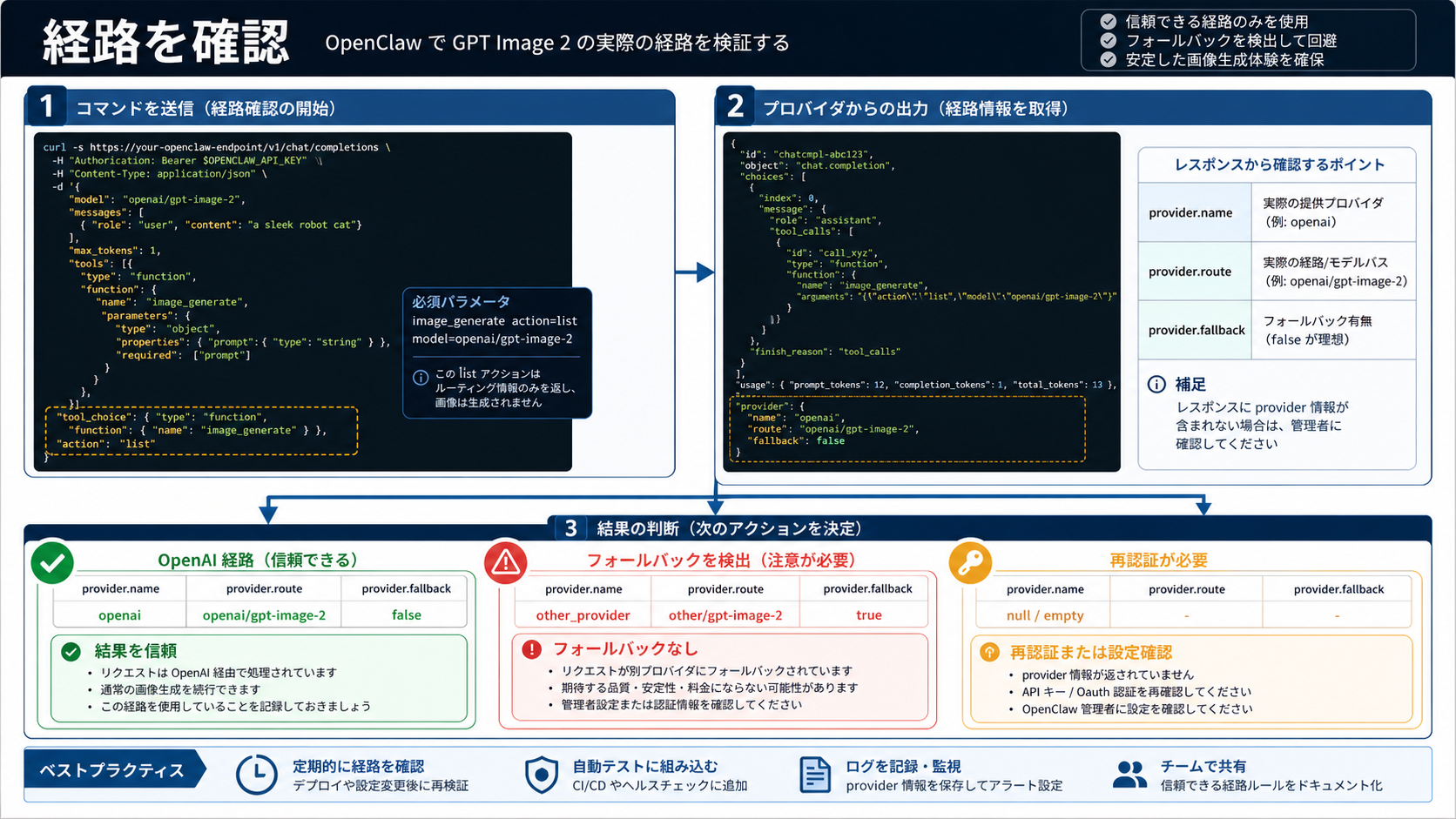Click the text CI/CD やヘルスチェックに追加
1456x819 pixels.
point(659,786)
